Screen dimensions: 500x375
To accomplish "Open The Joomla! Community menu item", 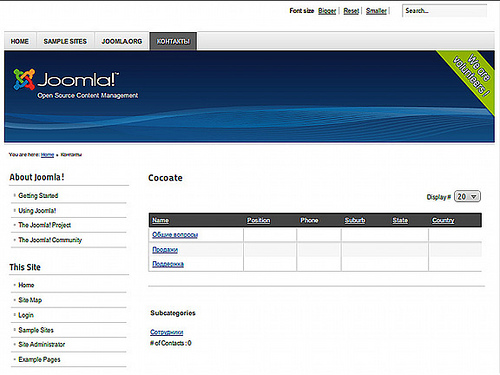I will pos(50,240).
